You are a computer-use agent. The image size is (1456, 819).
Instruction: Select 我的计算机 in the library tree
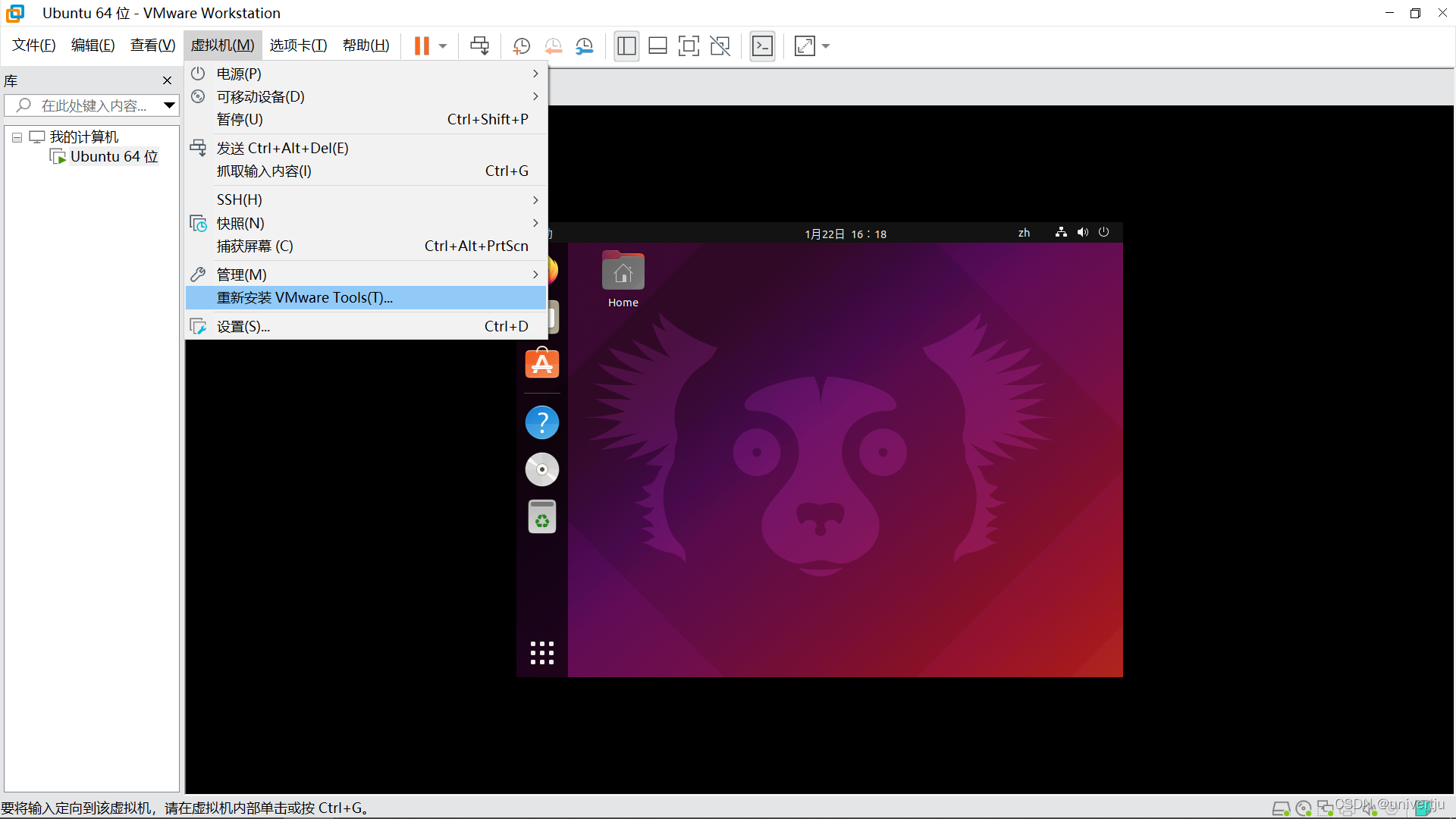pos(84,136)
